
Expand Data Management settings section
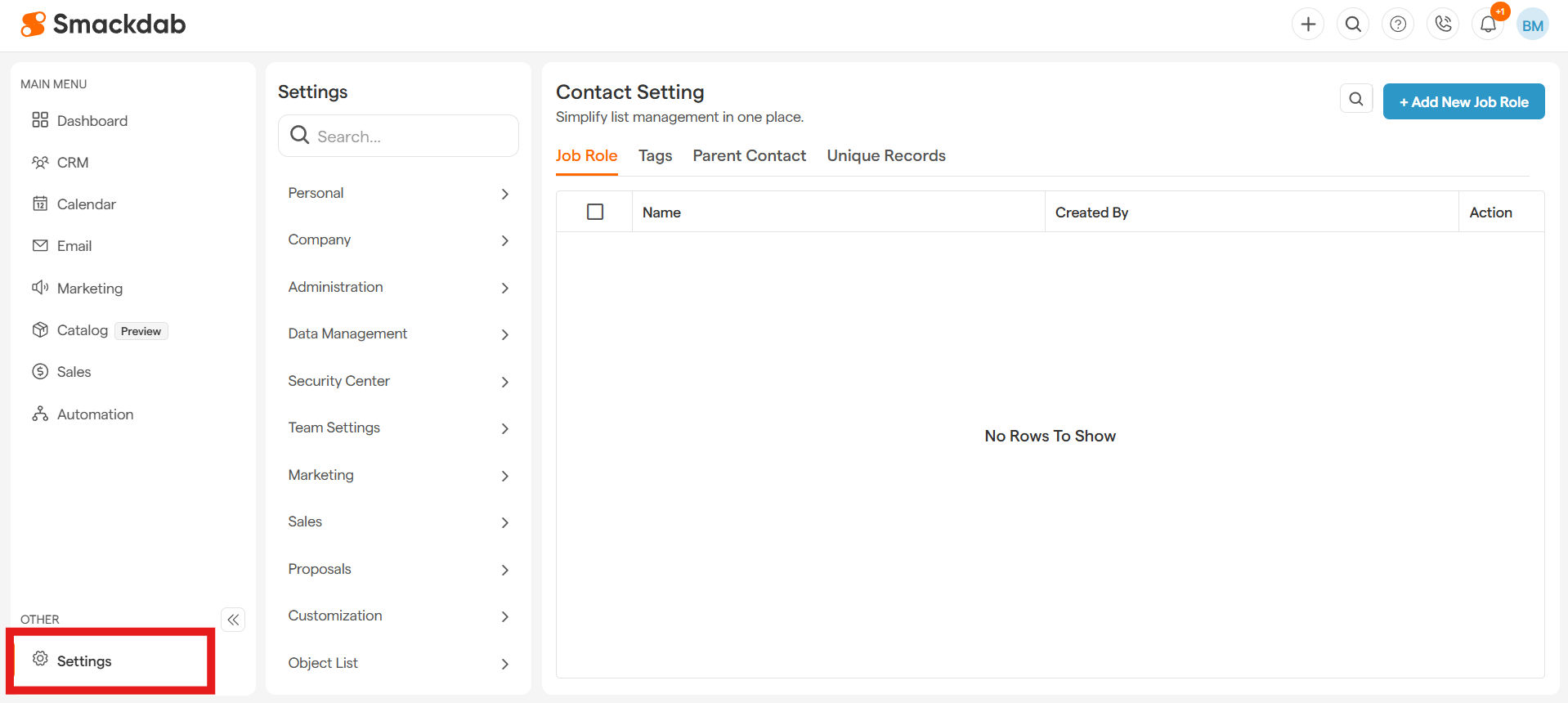398,334
